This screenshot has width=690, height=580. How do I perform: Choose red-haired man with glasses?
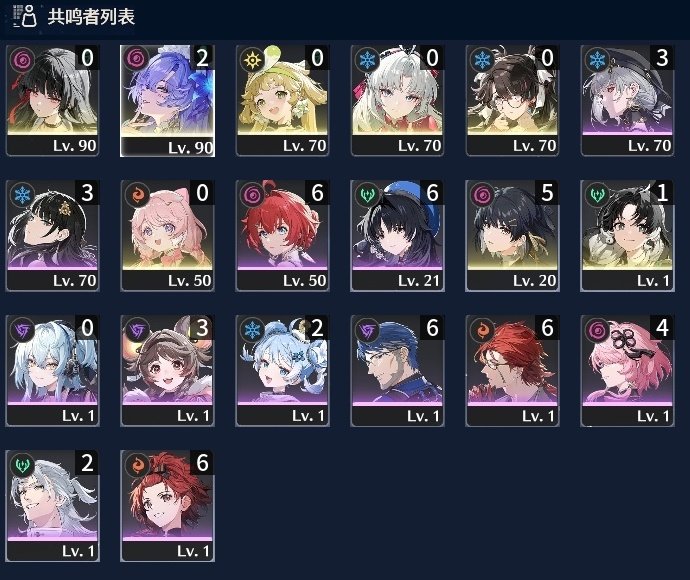pos(512,371)
